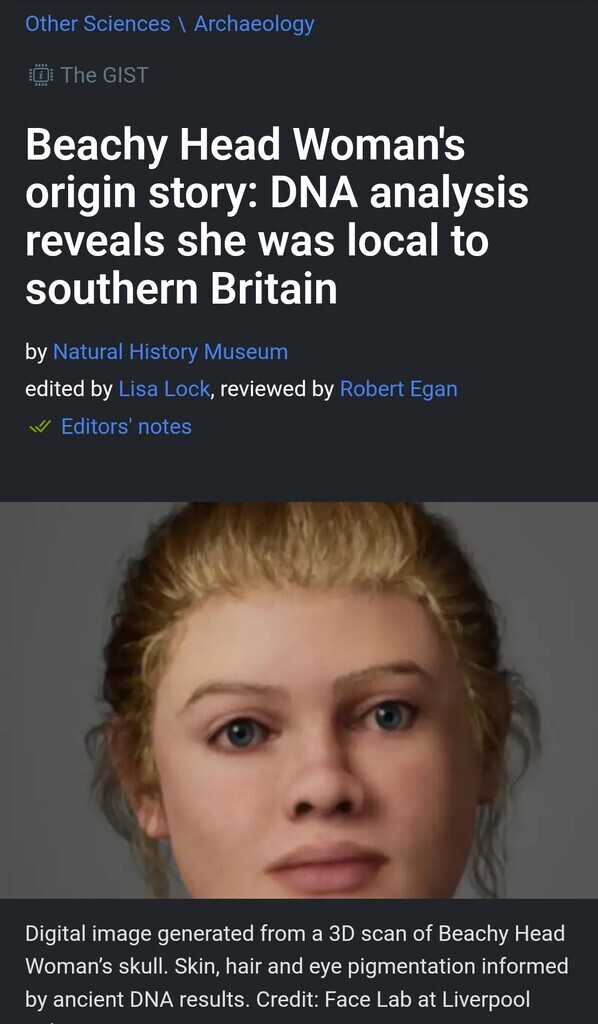Tap the image caption starting 'Digital image generated'
Viewport: 598px width, 1024px height.
pyautogui.click(x=297, y=967)
